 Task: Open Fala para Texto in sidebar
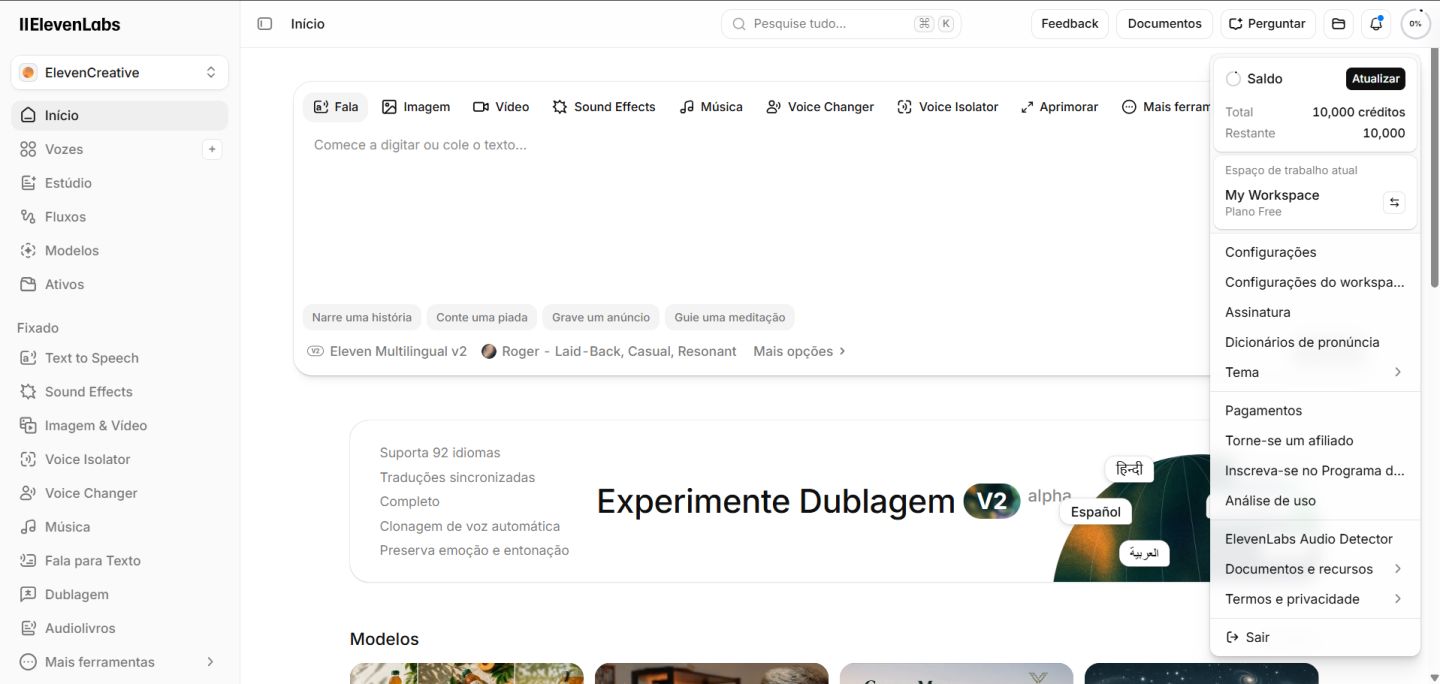120,561
